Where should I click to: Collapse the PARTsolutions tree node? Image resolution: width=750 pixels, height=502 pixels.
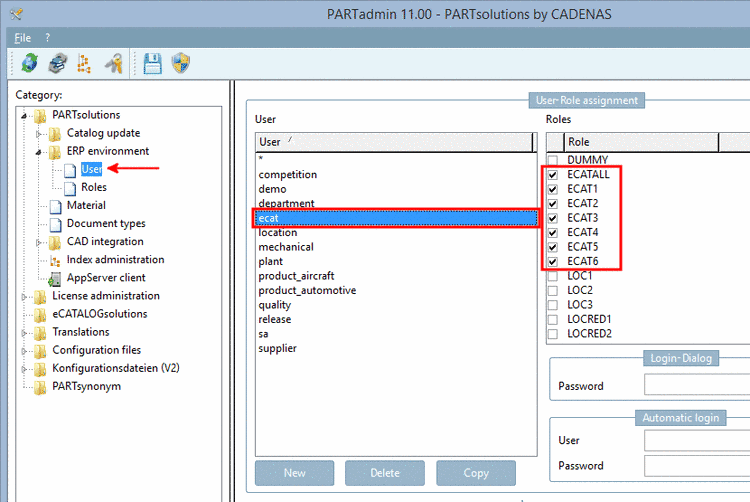(x=24, y=116)
